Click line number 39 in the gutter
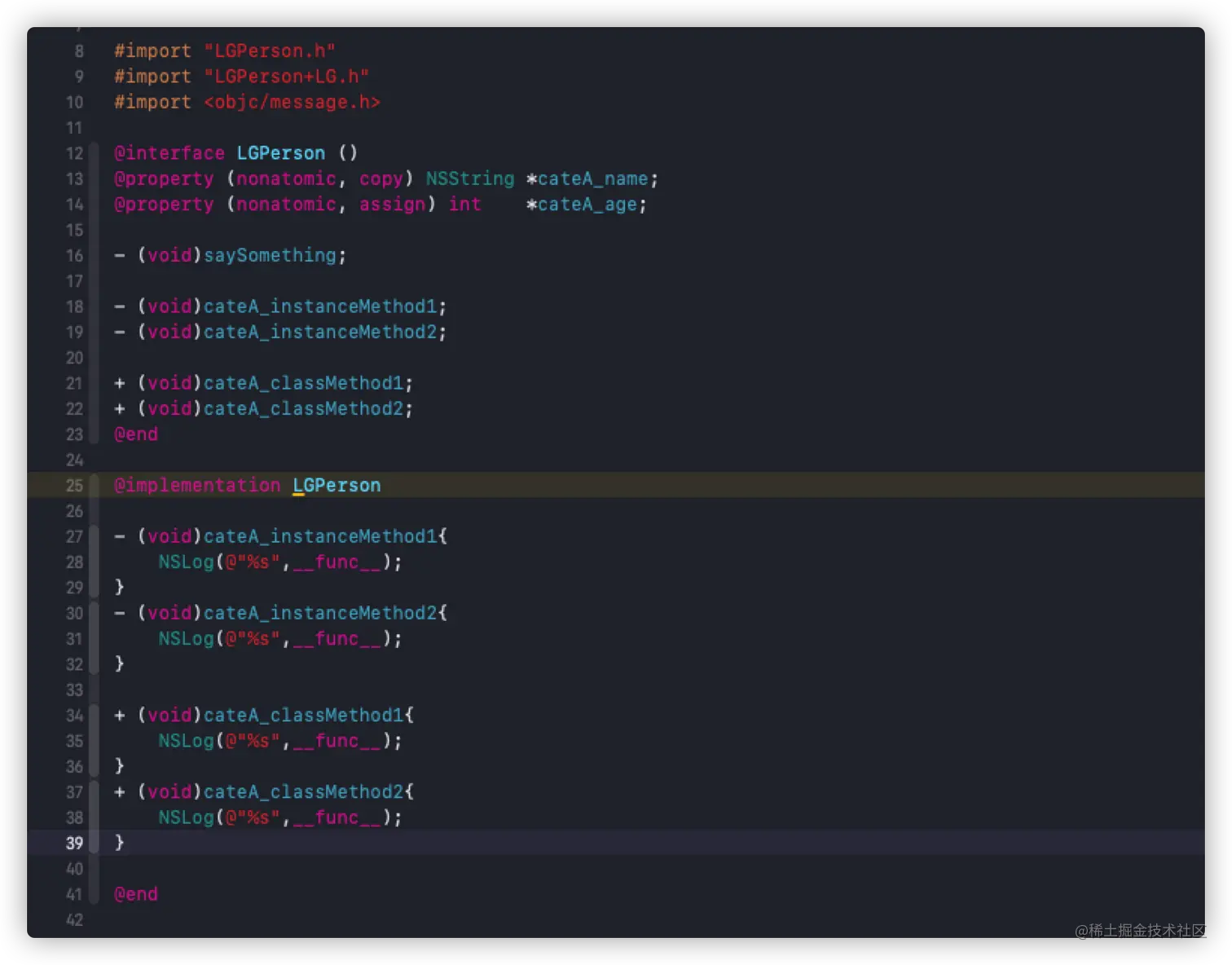The height and width of the screenshot is (965, 1232). [74, 844]
